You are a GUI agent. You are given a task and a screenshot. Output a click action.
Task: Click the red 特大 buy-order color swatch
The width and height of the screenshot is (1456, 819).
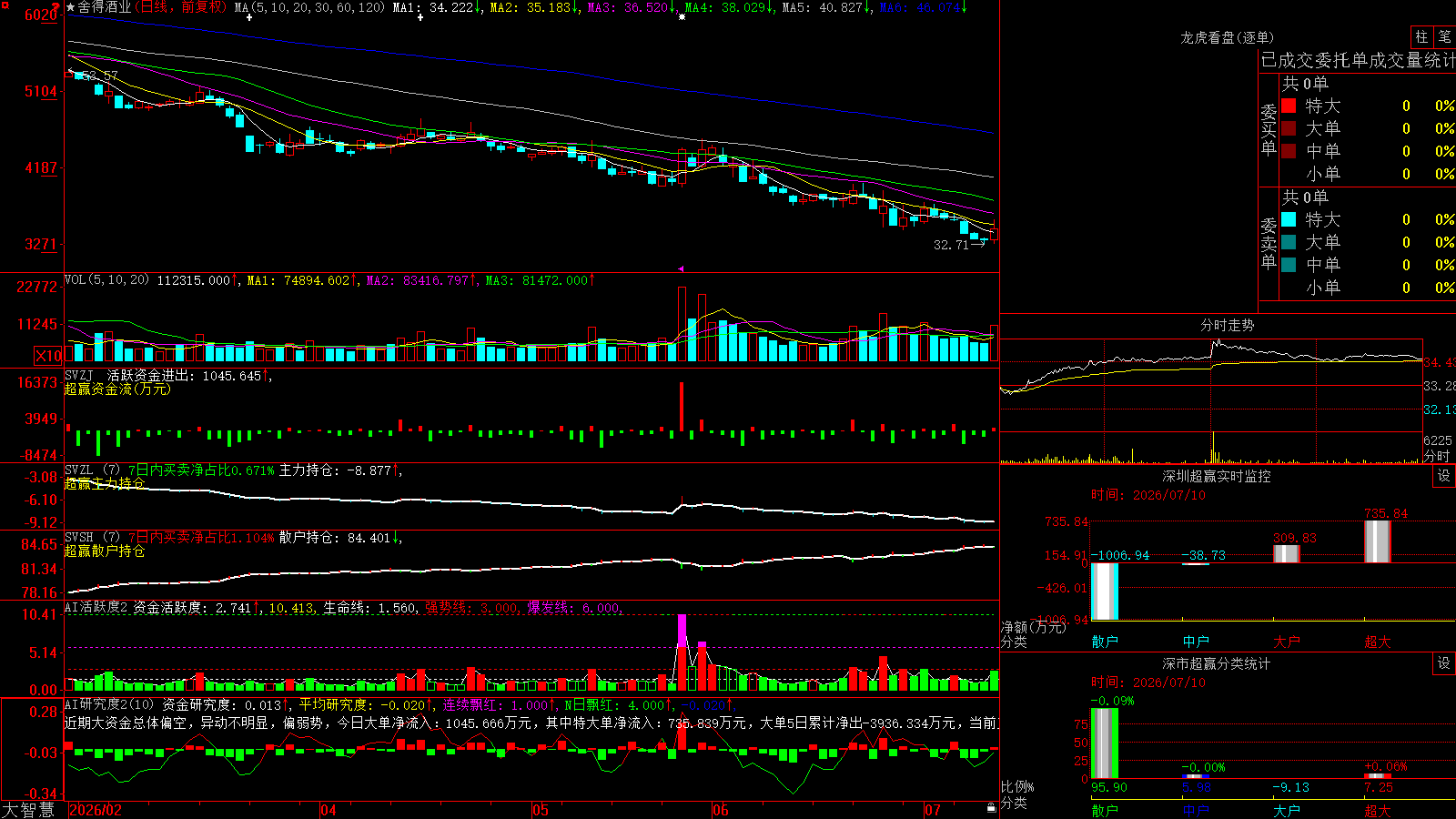(x=1289, y=106)
